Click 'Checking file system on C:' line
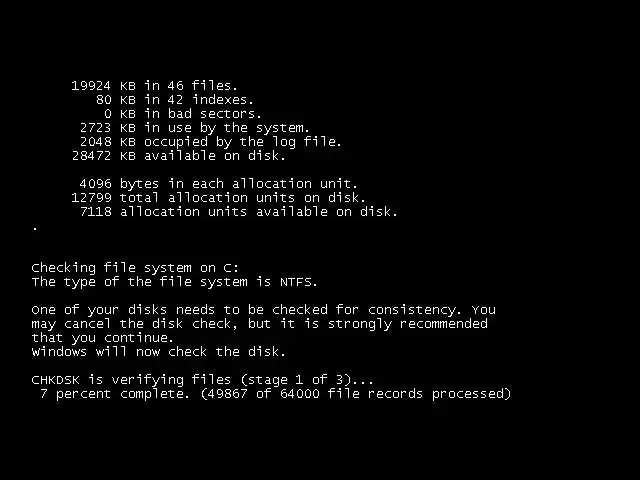Image resolution: width=640 pixels, height=480 pixels. 135,268
